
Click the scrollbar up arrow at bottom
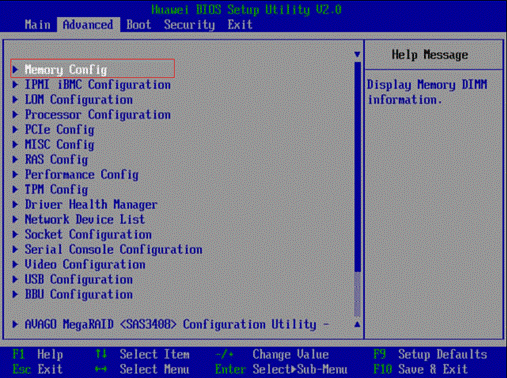pos(357,324)
